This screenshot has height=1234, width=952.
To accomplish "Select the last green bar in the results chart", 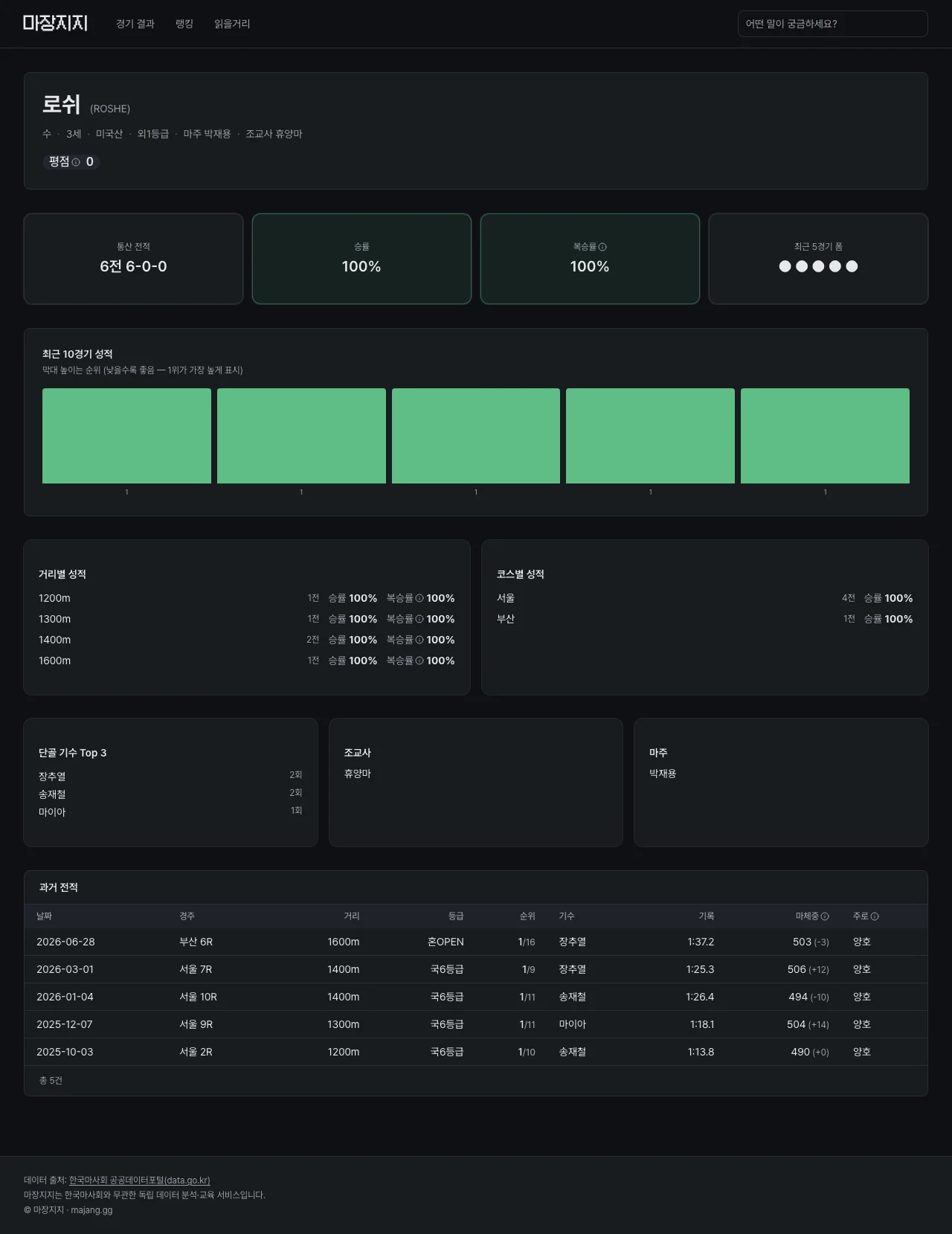I will tap(825, 436).
